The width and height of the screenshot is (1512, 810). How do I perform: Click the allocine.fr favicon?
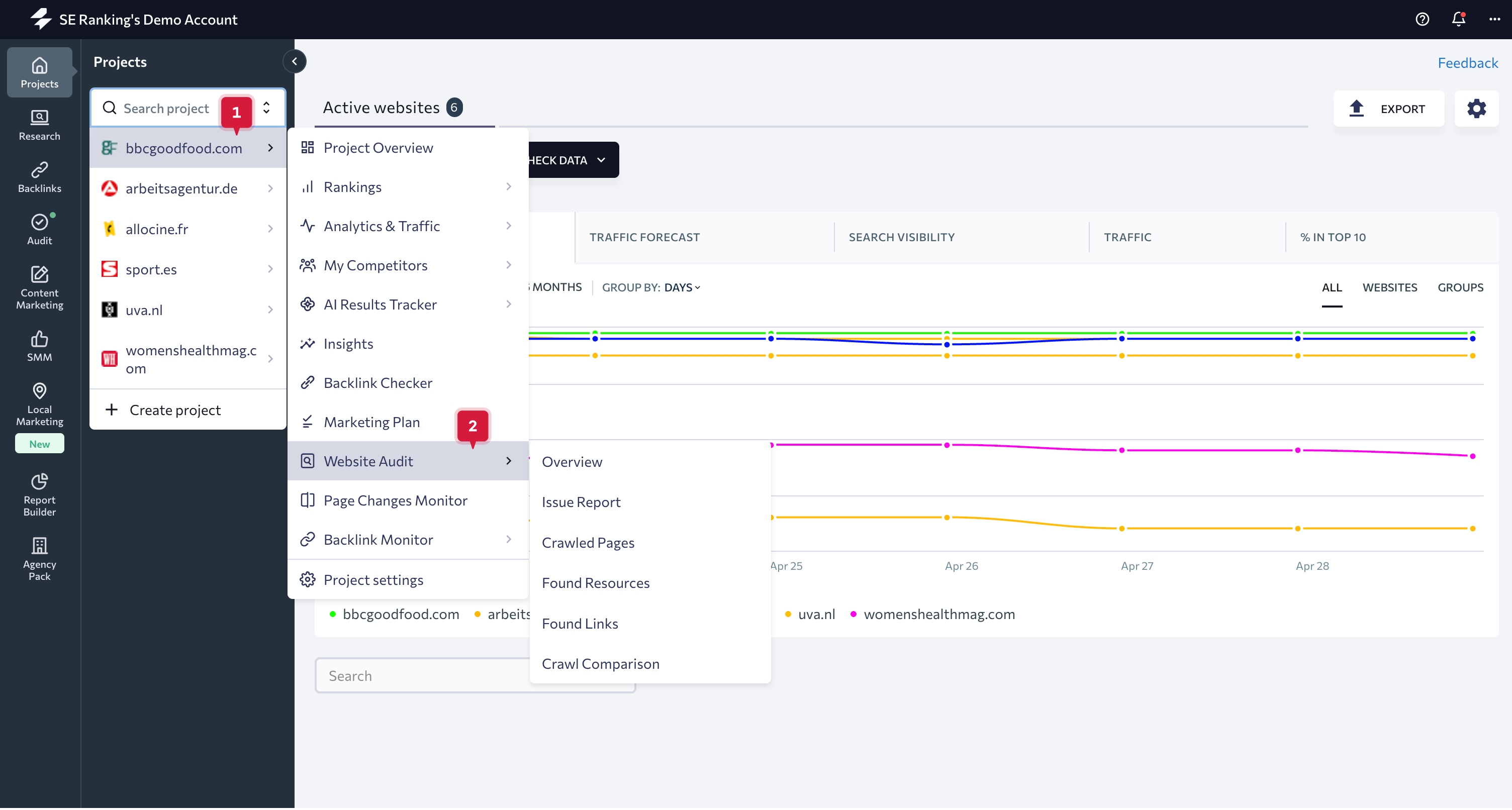pos(109,229)
